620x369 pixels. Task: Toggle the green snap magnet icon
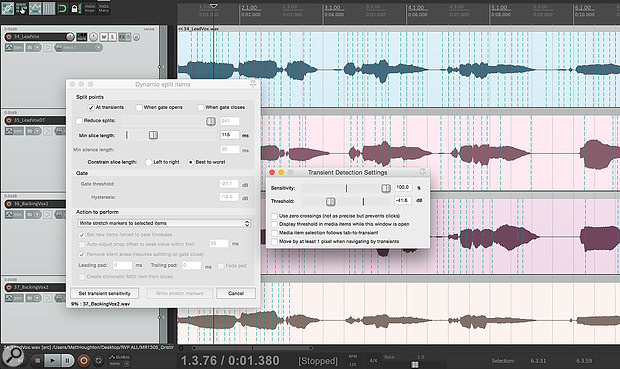62,8
